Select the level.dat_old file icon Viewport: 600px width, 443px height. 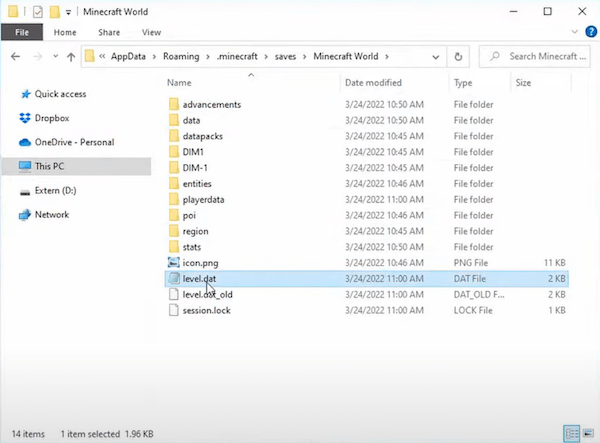click(x=174, y=294)
